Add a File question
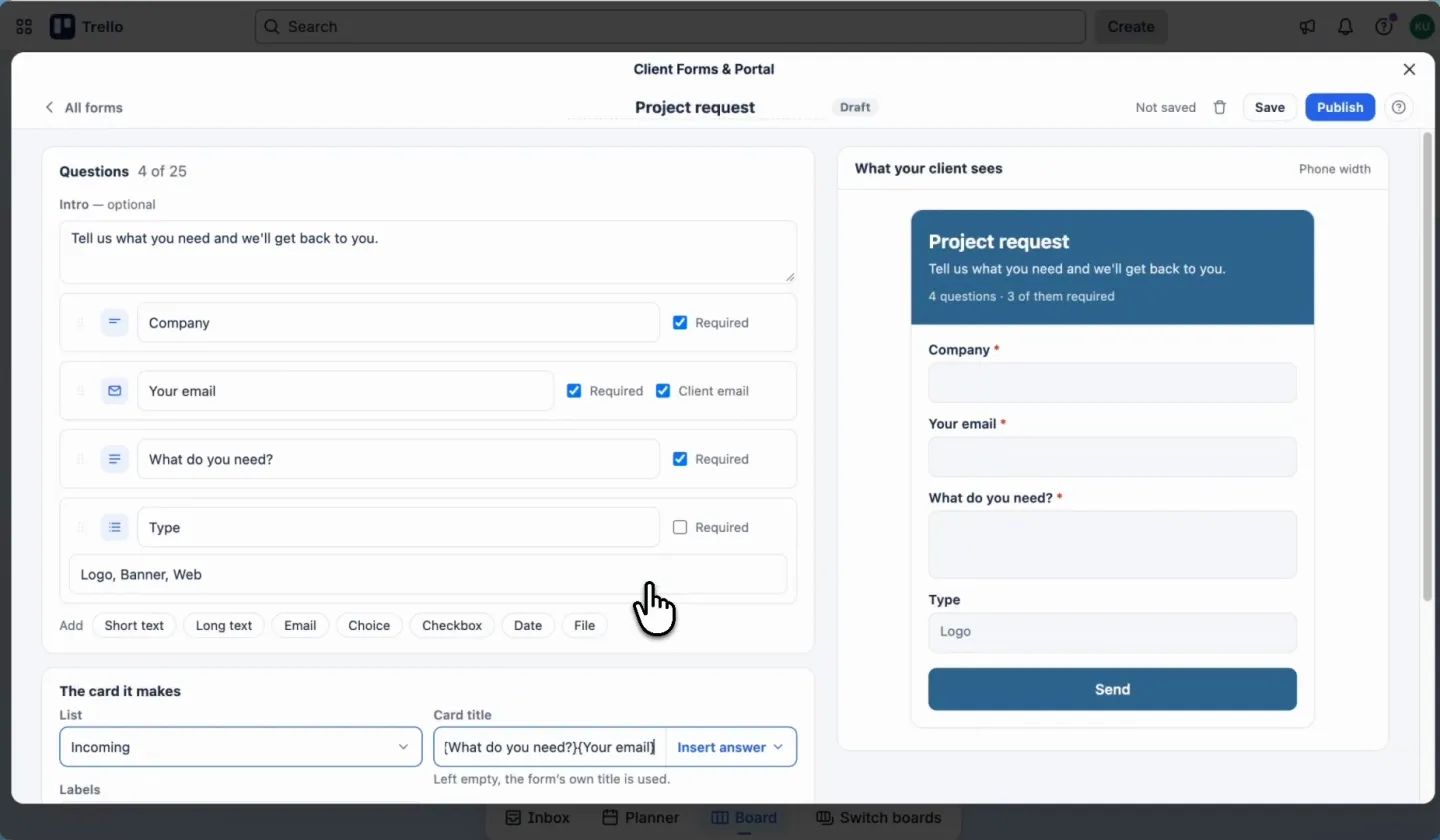Viewport: 1440px width, 840px height. pyautogui.click(x=585, y=626)
